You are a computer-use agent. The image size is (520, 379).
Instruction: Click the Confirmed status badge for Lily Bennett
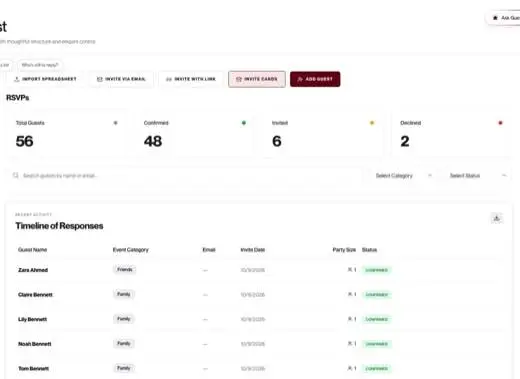pyautogui.click(x=377, y=319)
